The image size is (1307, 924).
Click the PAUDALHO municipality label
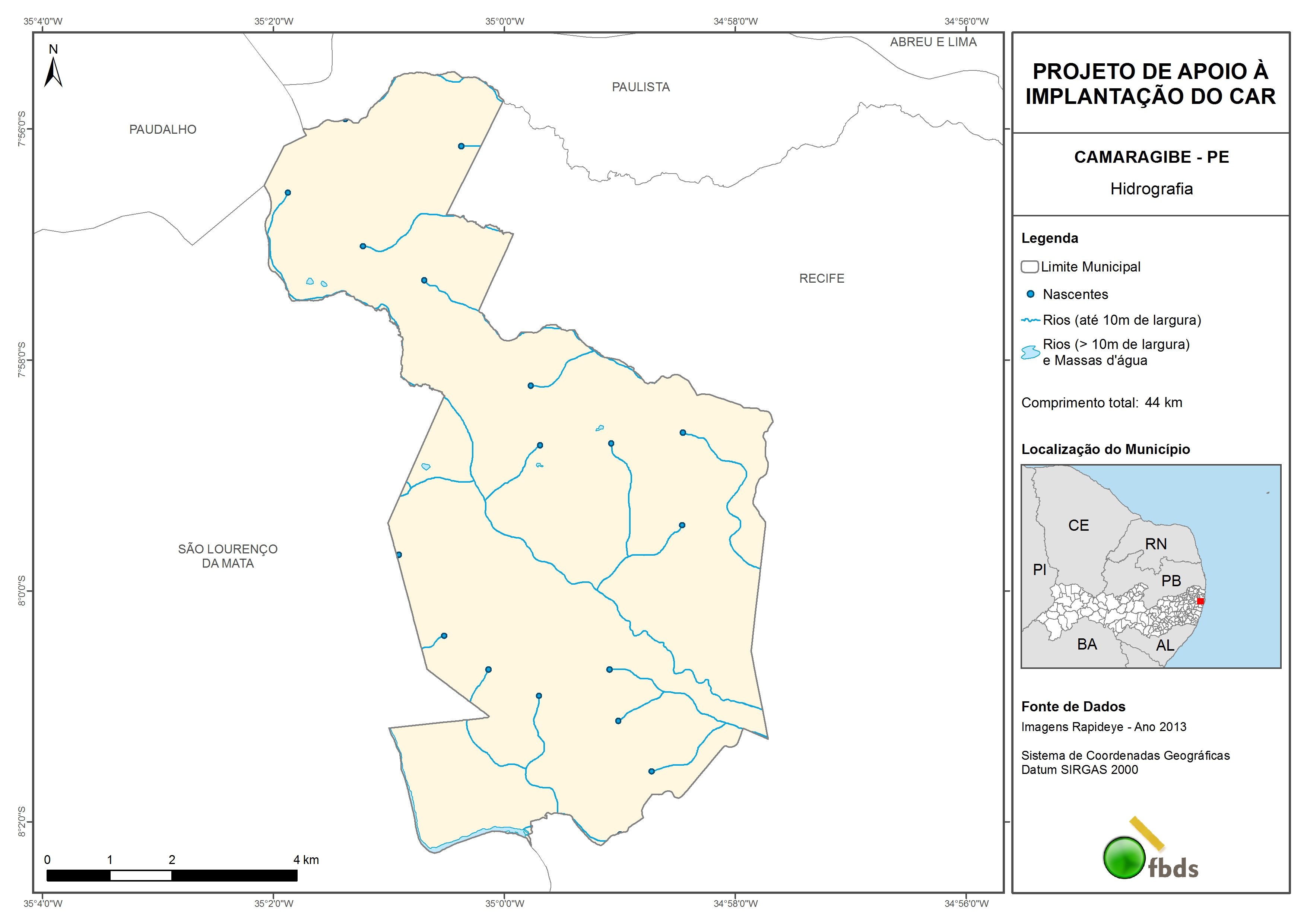click(163, 129)
